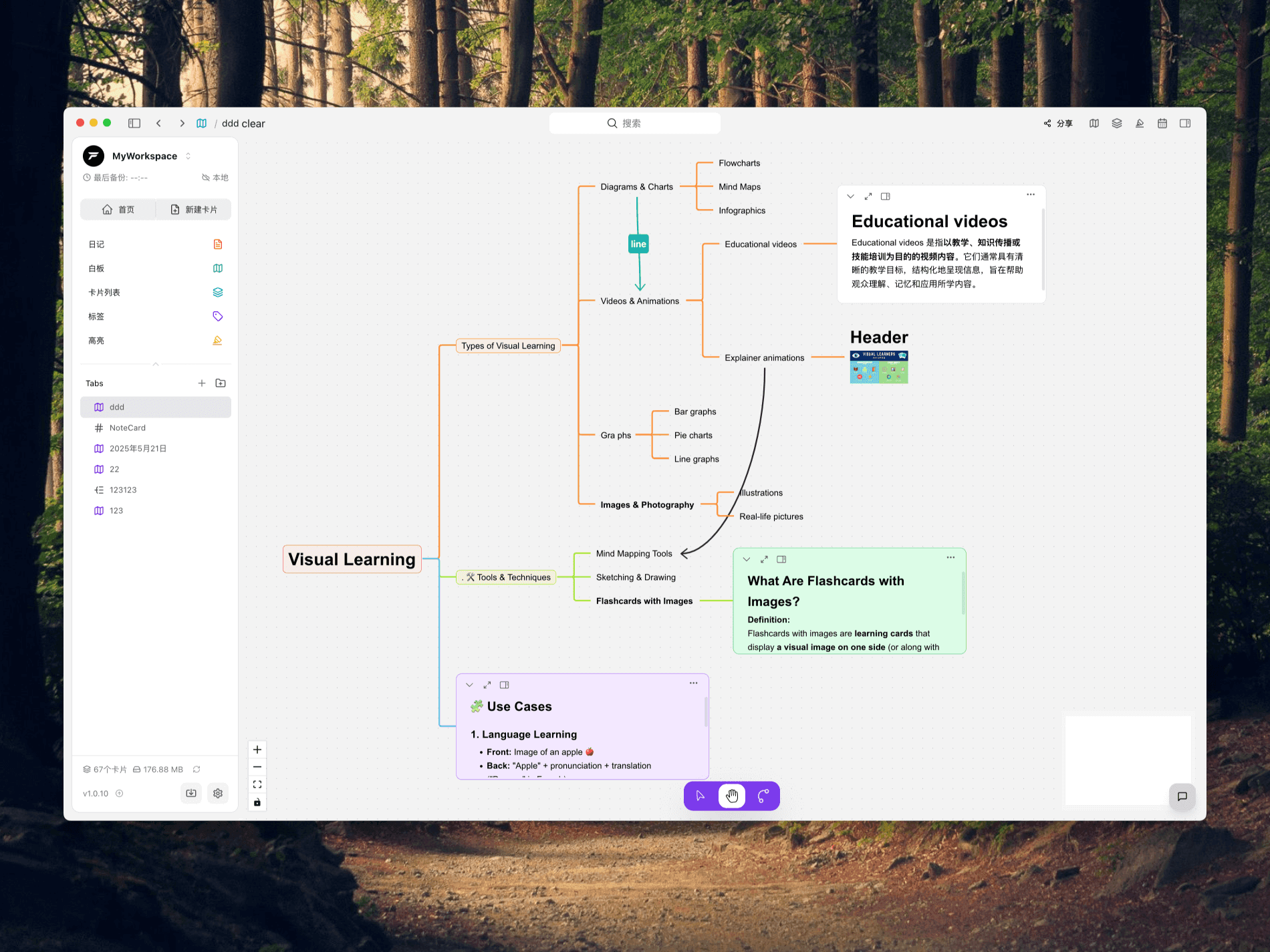The image size is (1270, 952).
Task: Open the 分享 share icon in the top-right toolbar
Action: click(1058, 123)
